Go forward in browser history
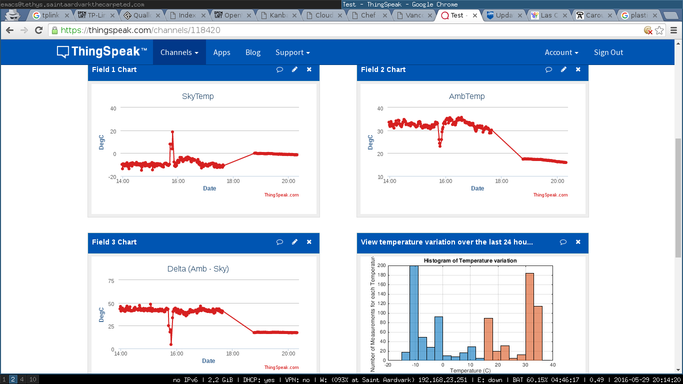 (x=24, y=30)
